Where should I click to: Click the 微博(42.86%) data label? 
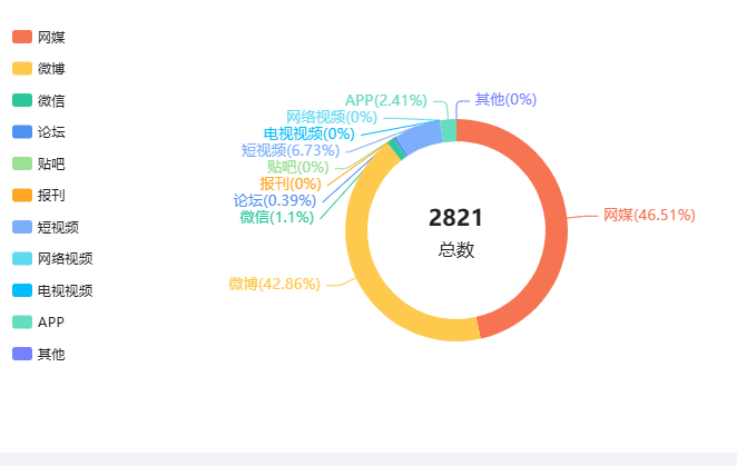point(274,283)
